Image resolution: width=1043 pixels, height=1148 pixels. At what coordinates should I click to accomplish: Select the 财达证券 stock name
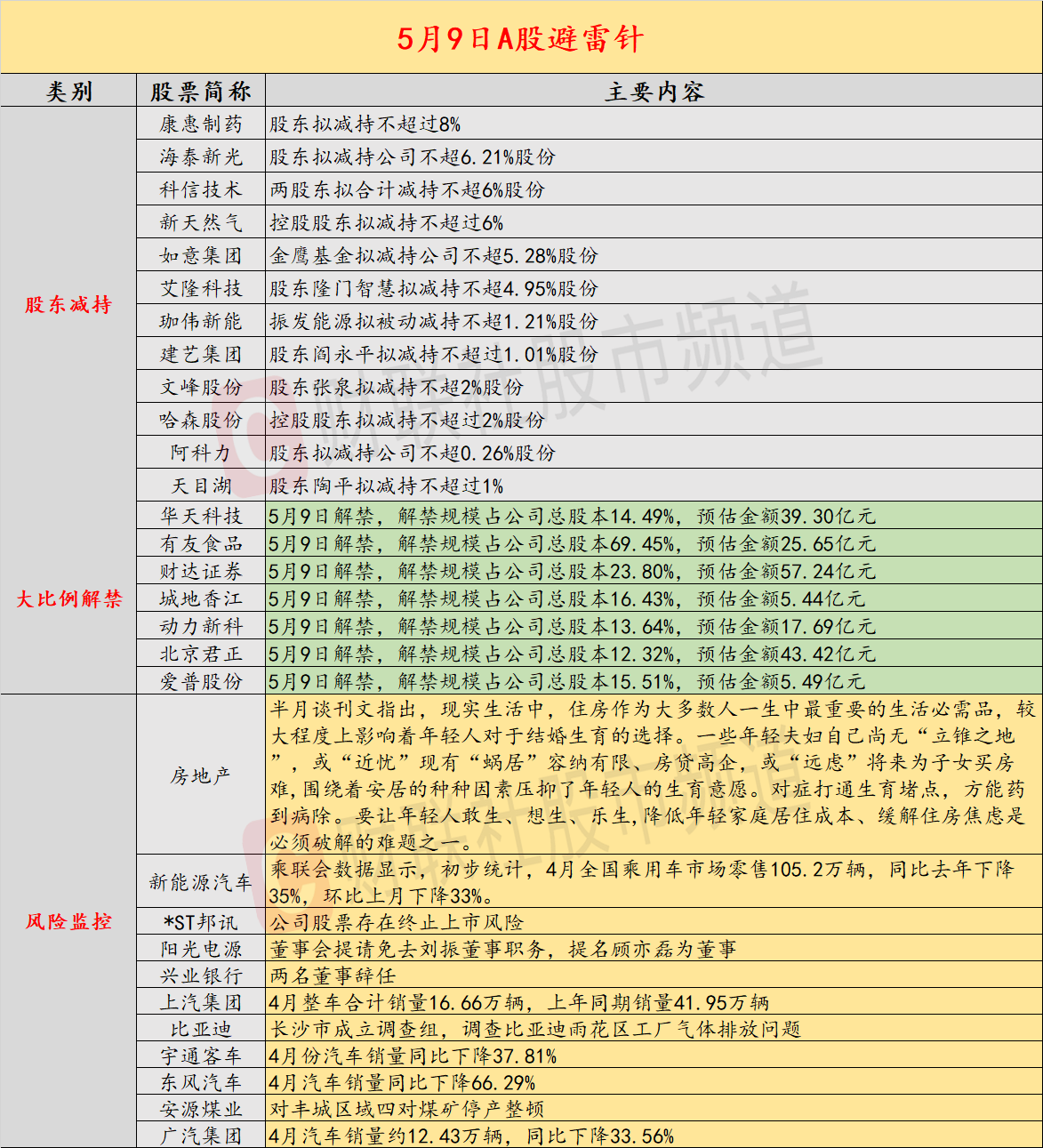click(x=201, y=571)
